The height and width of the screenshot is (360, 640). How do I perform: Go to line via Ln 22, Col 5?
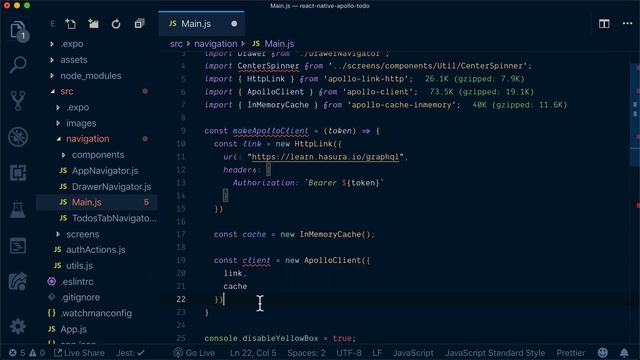[x=253, y=353]
